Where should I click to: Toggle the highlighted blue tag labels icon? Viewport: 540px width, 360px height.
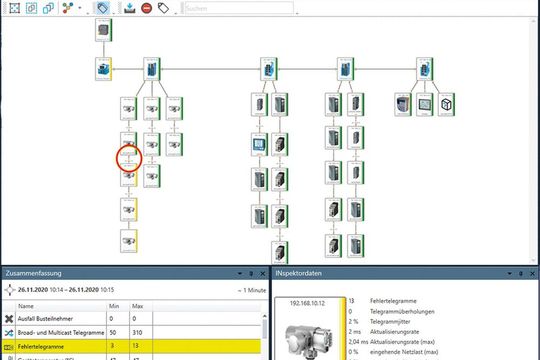tap(103, 8)
